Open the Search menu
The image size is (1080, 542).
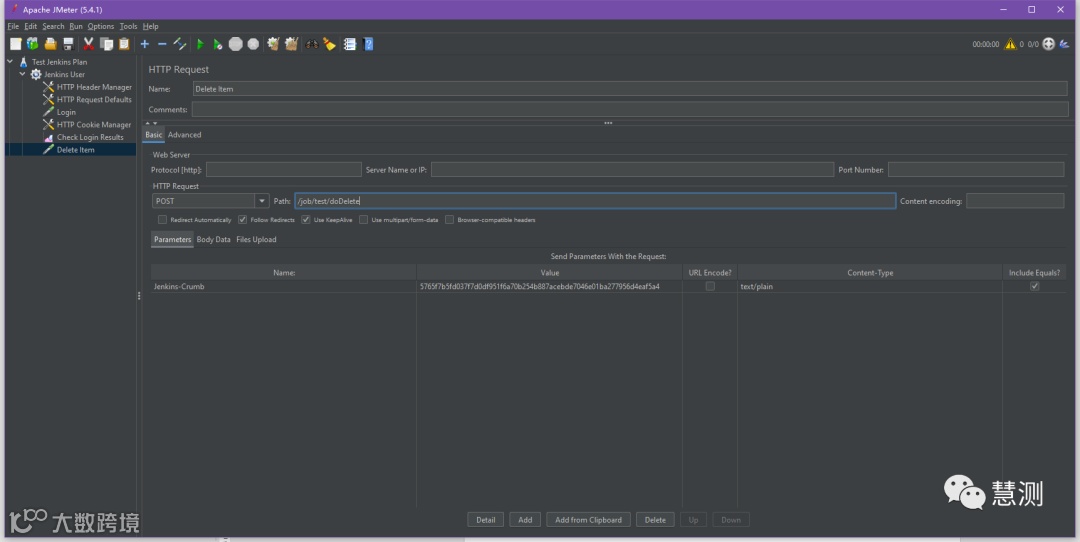point(53,26)
